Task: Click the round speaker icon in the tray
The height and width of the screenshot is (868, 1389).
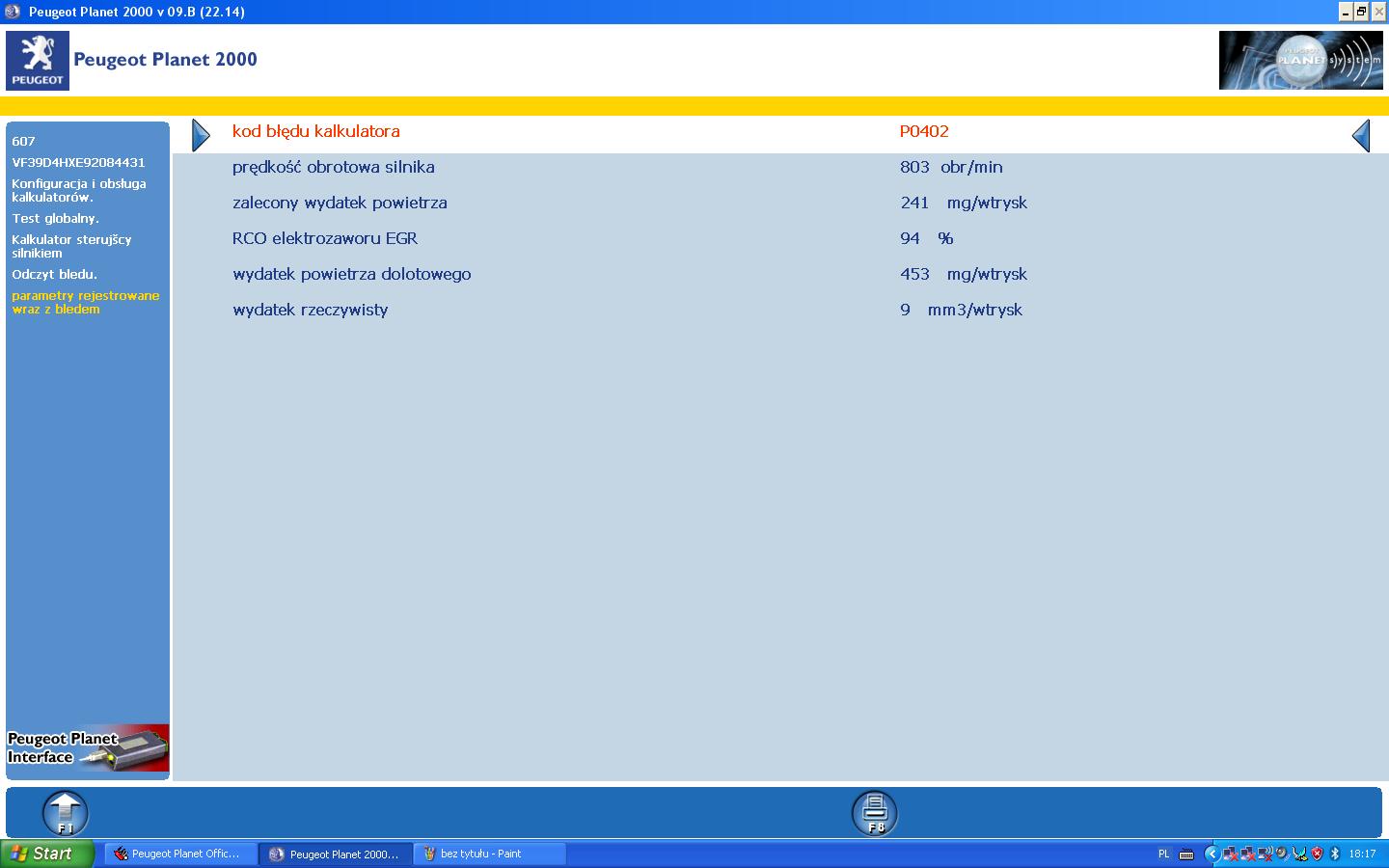Action: click(1282, 854)
